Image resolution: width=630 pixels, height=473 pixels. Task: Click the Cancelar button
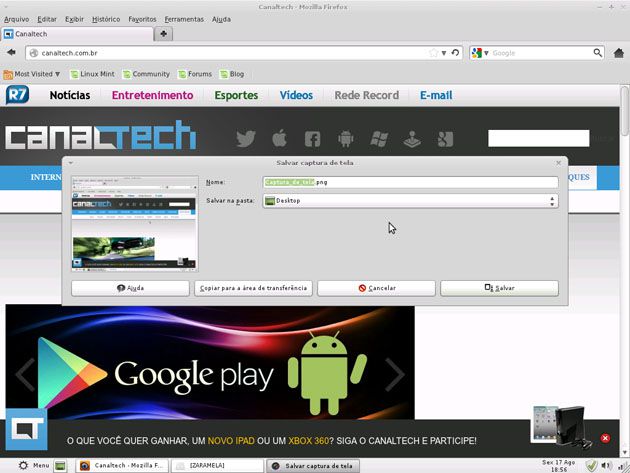click(376, 288)
